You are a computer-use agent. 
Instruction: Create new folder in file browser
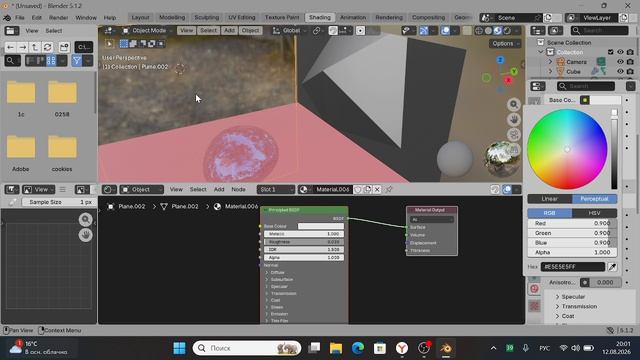click(64, 47)
